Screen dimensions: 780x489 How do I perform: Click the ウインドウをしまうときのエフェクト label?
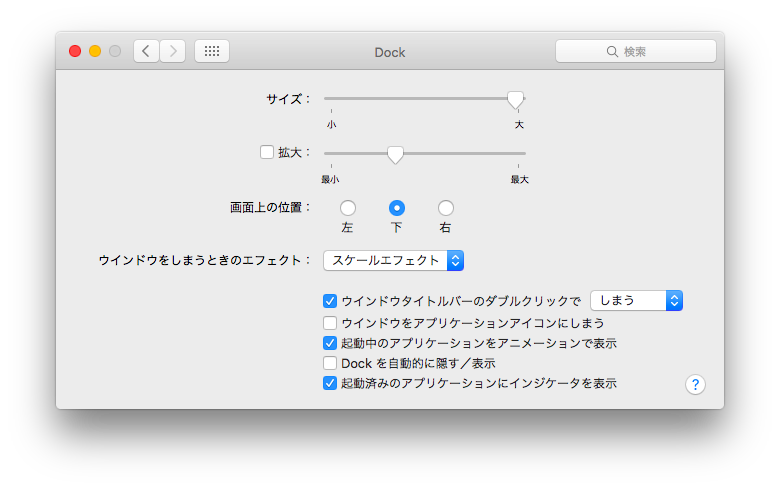pyautogui.click(x=204, y=260)
